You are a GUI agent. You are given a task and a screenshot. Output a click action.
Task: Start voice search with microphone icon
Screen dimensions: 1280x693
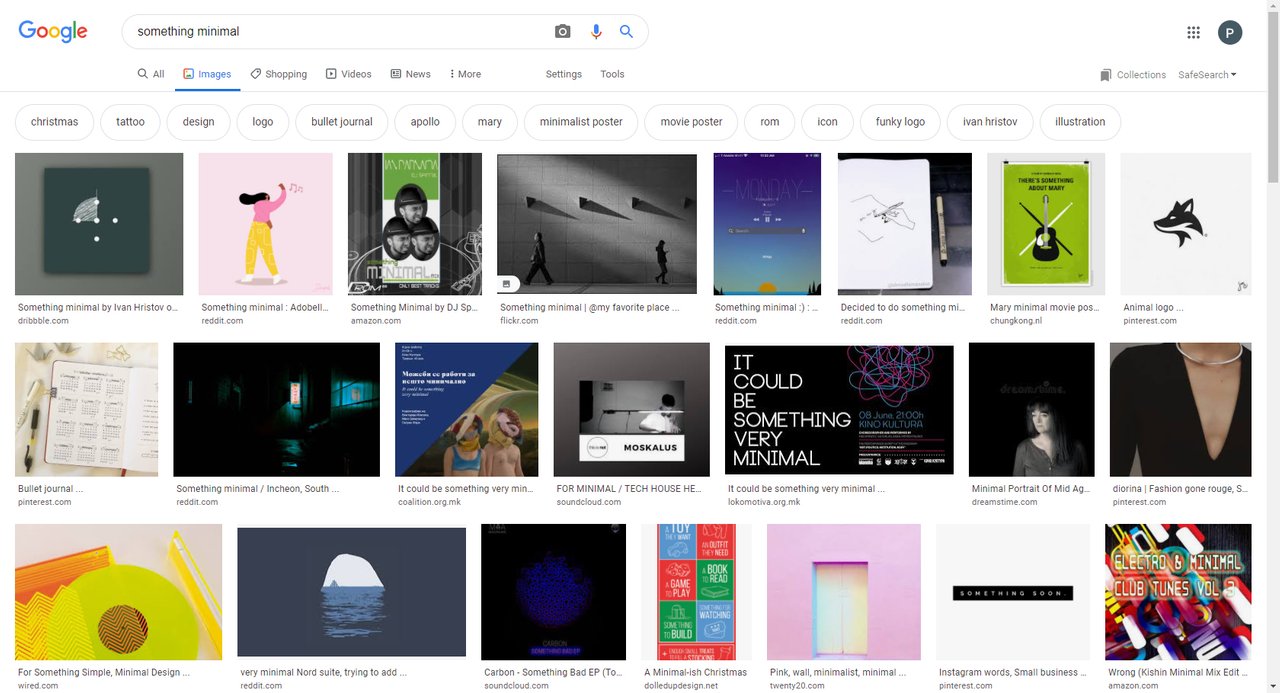click(x=596, y=32)
